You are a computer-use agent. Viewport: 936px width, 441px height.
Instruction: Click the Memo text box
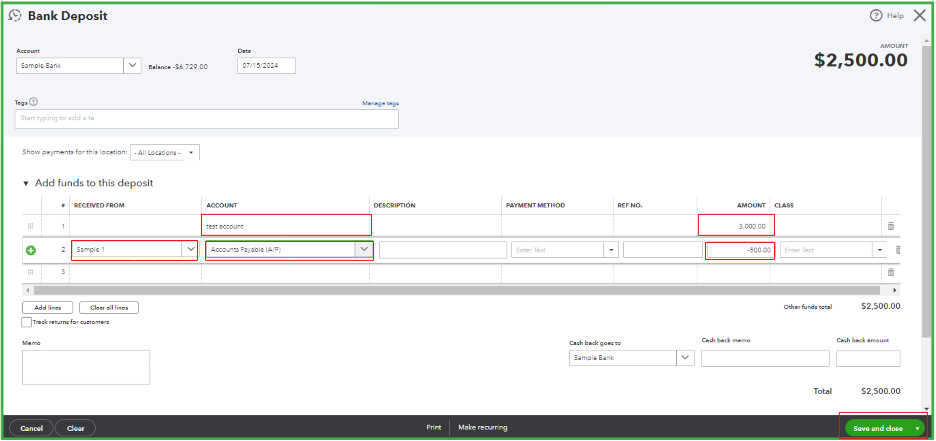[86, 367]
